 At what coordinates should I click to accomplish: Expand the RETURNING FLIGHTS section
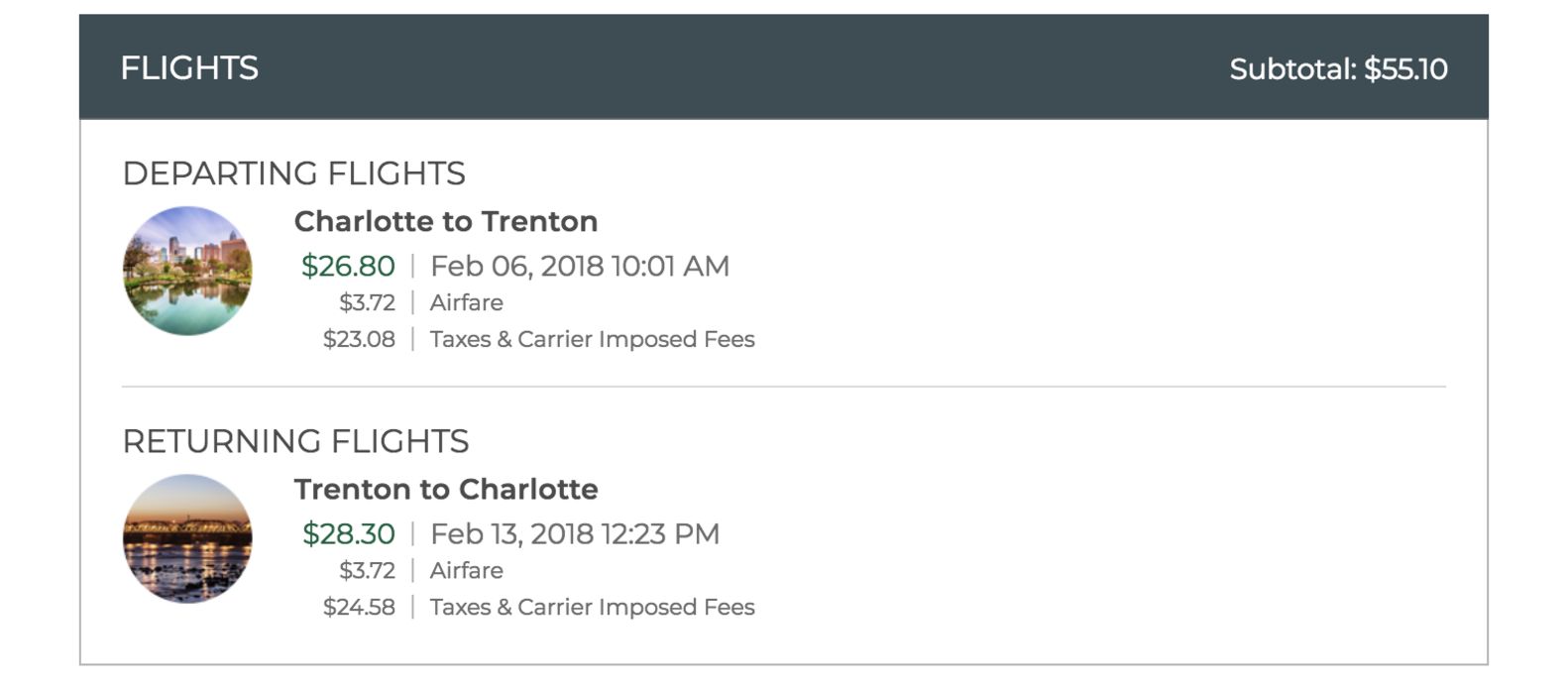coord(296,441)
